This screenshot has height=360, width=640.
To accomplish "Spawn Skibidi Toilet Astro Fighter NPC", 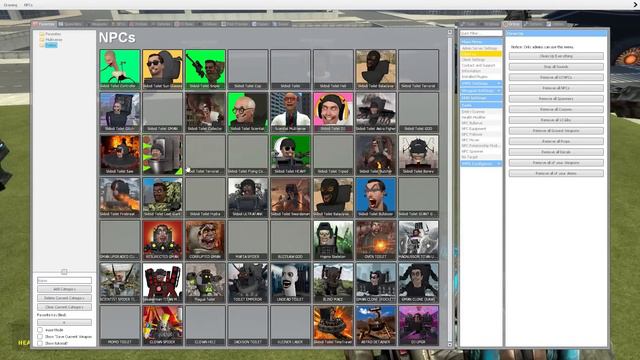I will pyautogui.click(x=376, y=112).
